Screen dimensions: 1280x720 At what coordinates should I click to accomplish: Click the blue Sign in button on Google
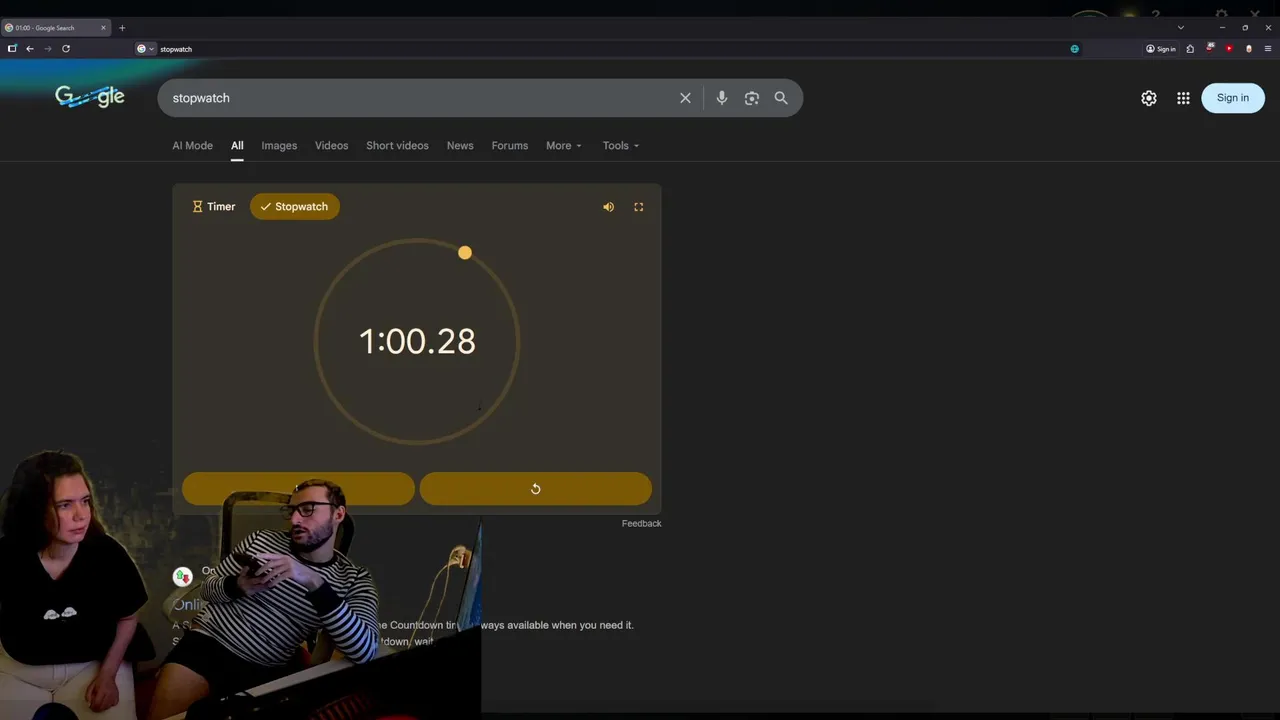coord(1232,98)
